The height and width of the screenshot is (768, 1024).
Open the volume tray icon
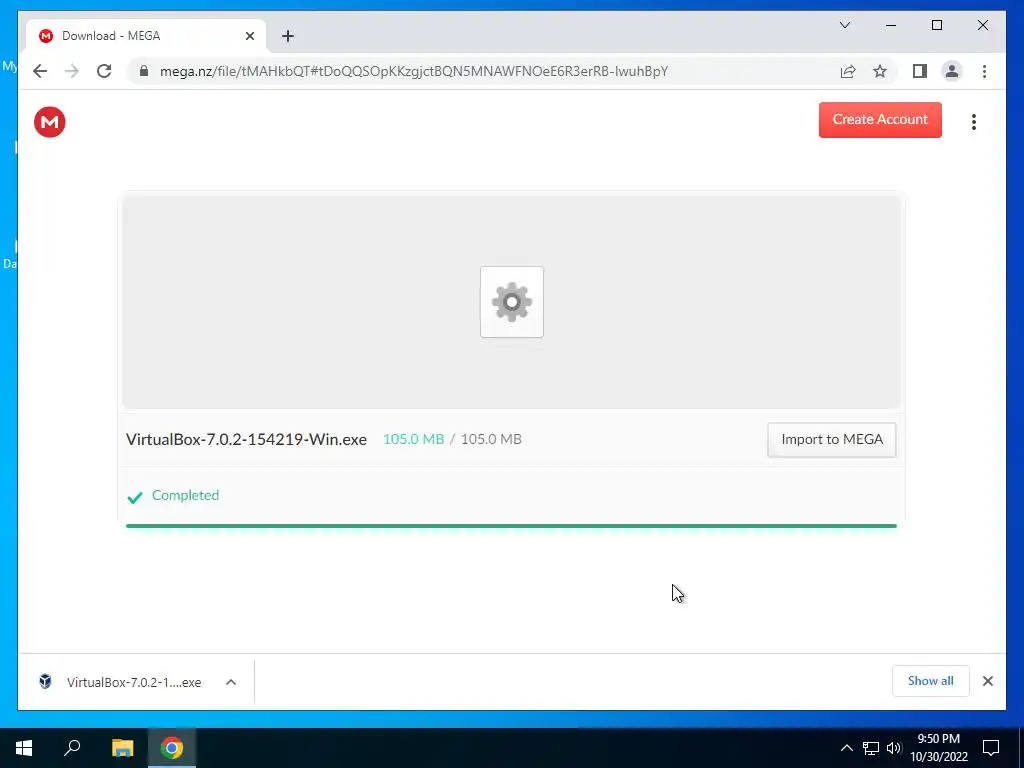coord(894,748)
